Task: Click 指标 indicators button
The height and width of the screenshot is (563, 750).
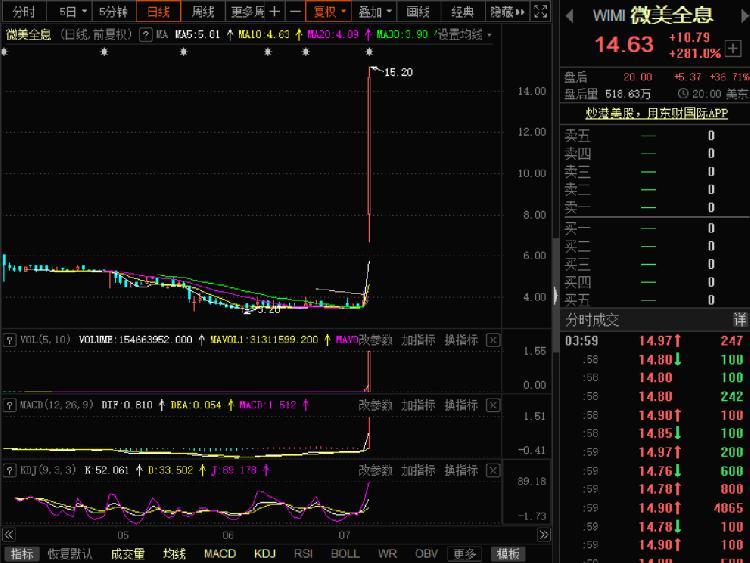Action: tap(22, 554)
